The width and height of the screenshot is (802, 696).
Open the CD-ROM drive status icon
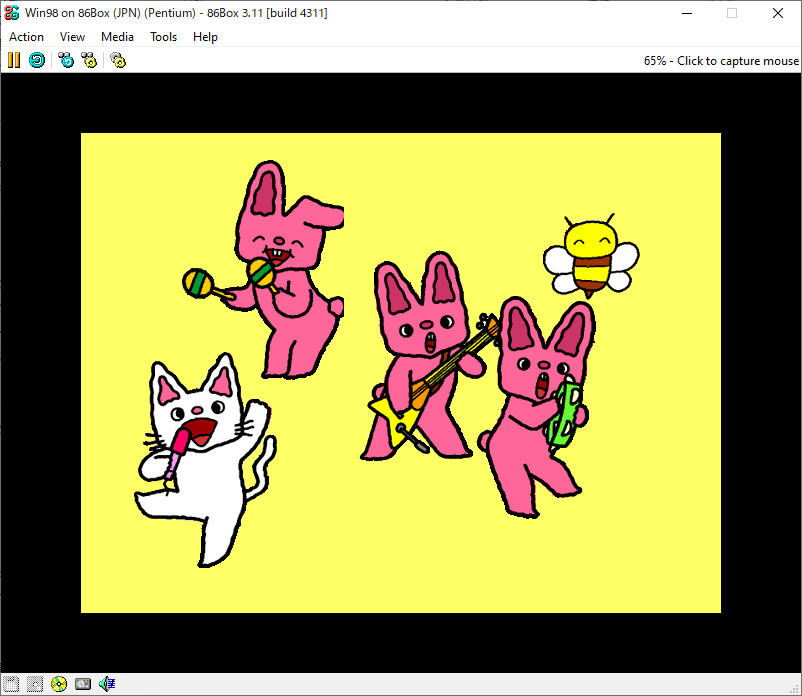tap(59, 684)
